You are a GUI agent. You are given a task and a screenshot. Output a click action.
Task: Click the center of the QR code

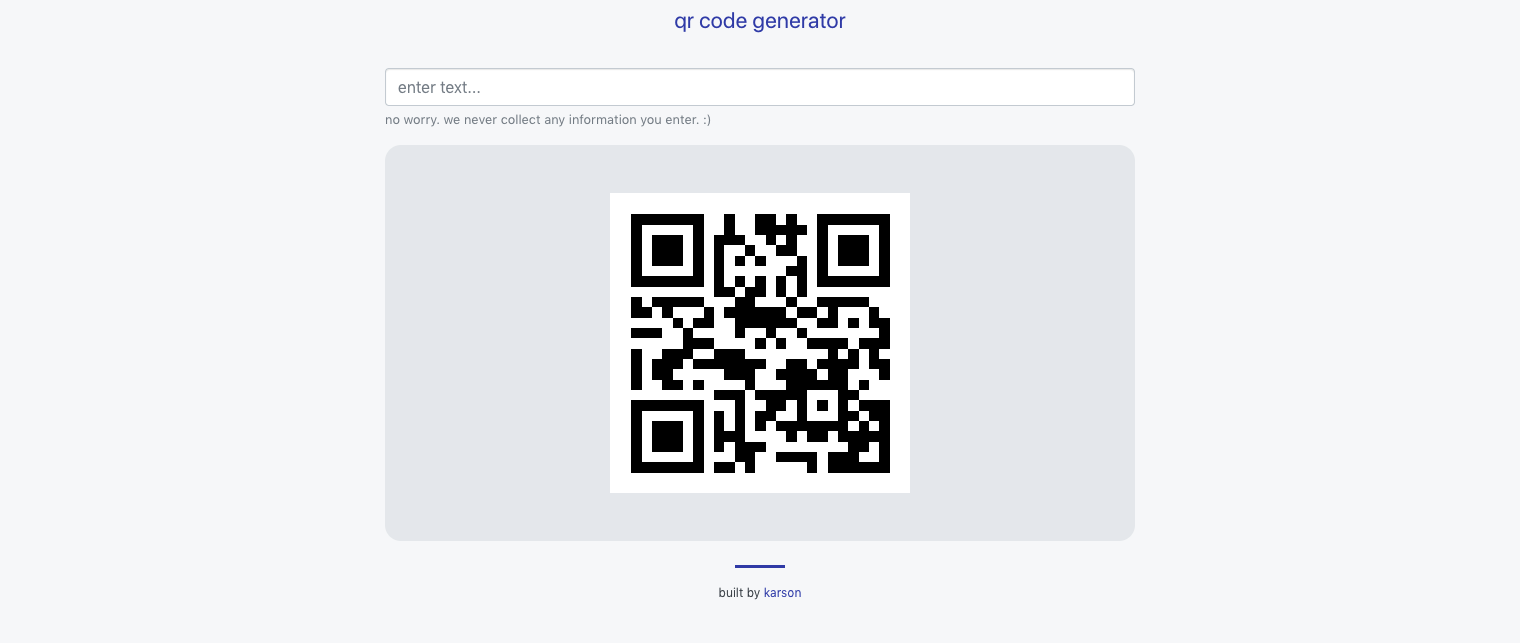(x=760, y=343)
